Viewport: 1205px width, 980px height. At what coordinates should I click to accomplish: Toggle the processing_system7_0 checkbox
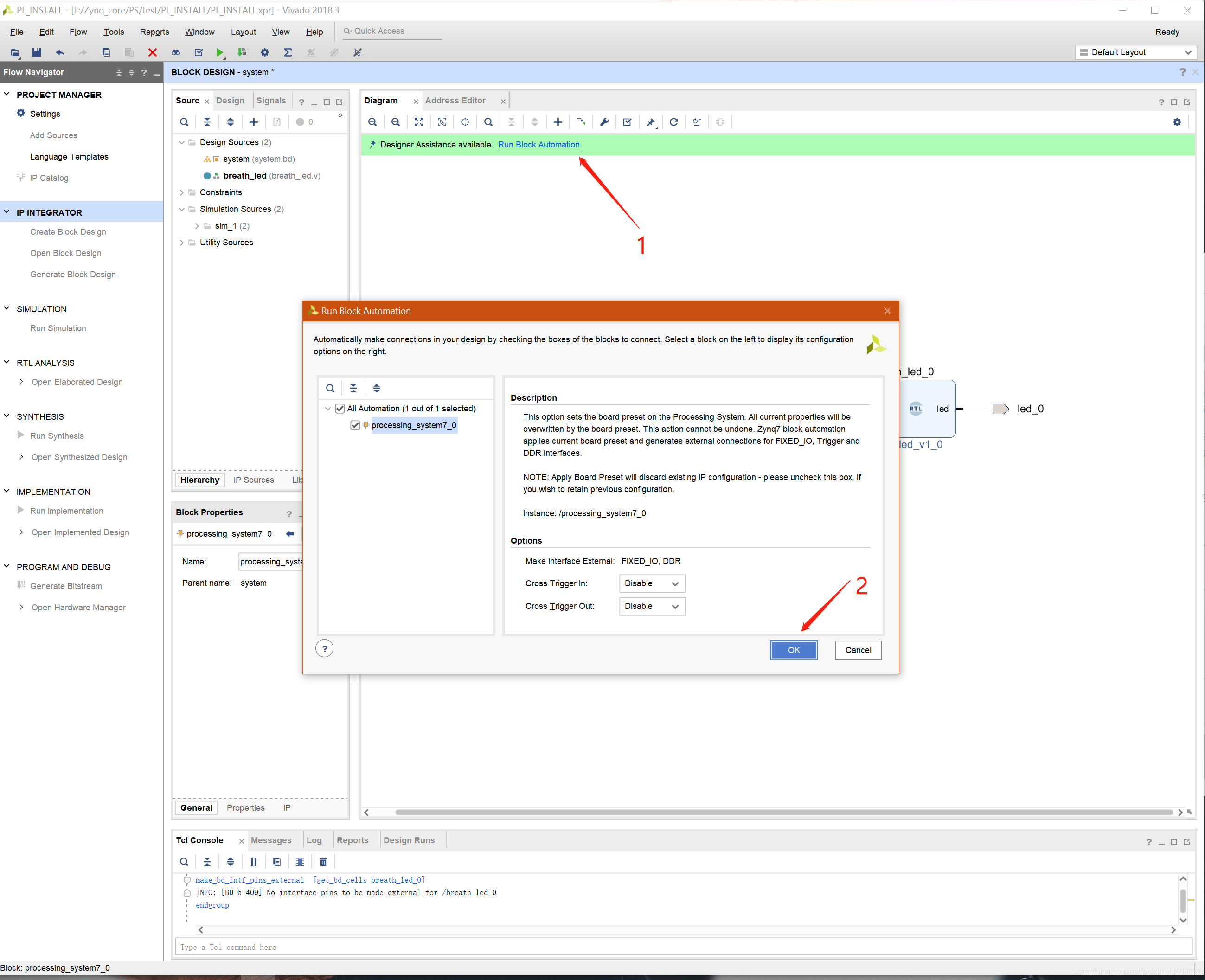pos(355,425)
